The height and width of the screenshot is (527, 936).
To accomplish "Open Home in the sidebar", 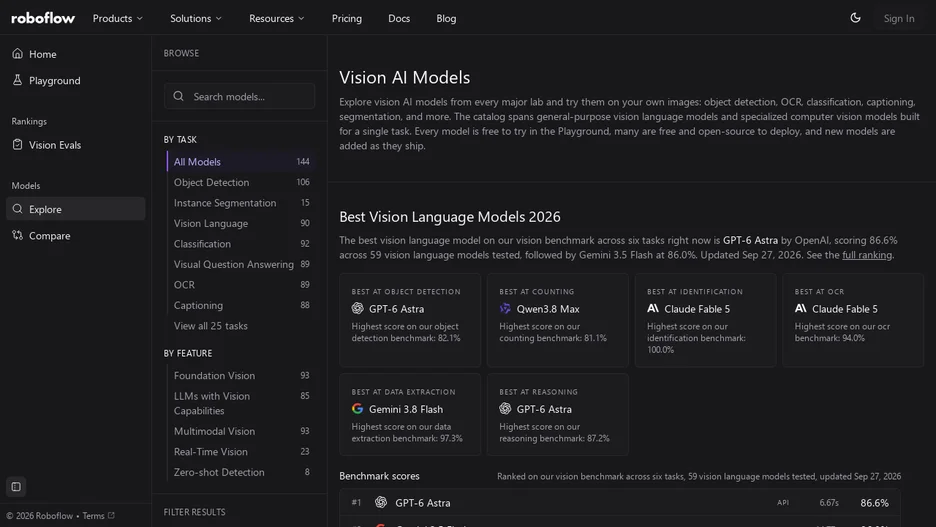I will pyautogui.click(x=76, y=54).
